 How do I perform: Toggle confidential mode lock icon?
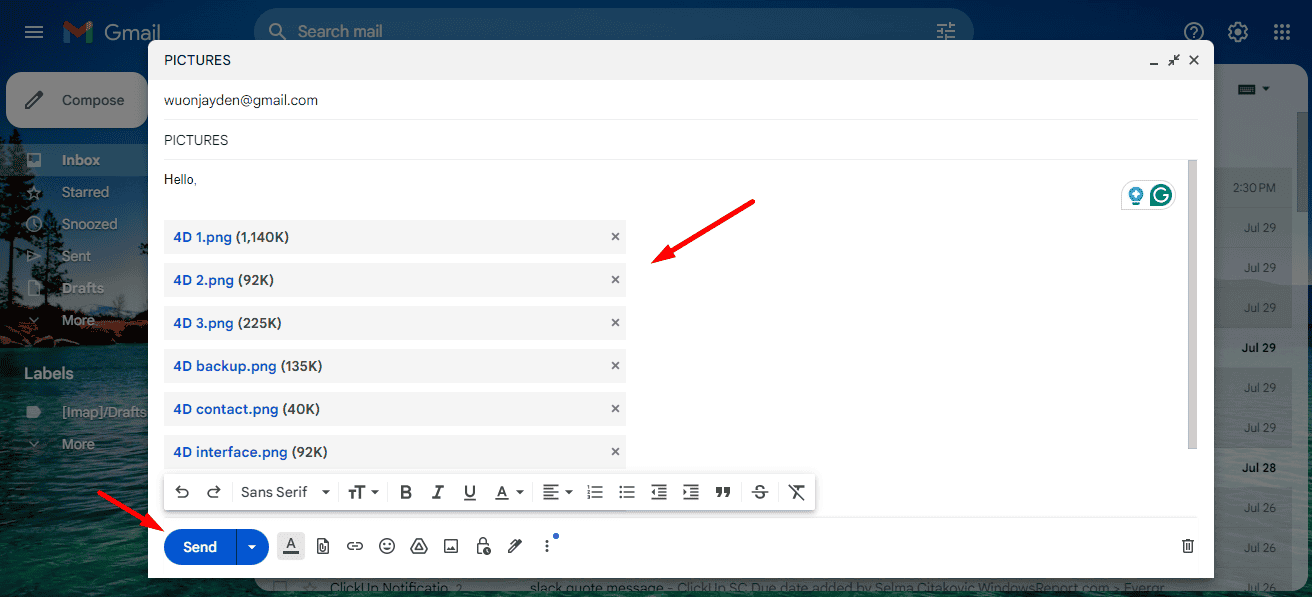483,546
